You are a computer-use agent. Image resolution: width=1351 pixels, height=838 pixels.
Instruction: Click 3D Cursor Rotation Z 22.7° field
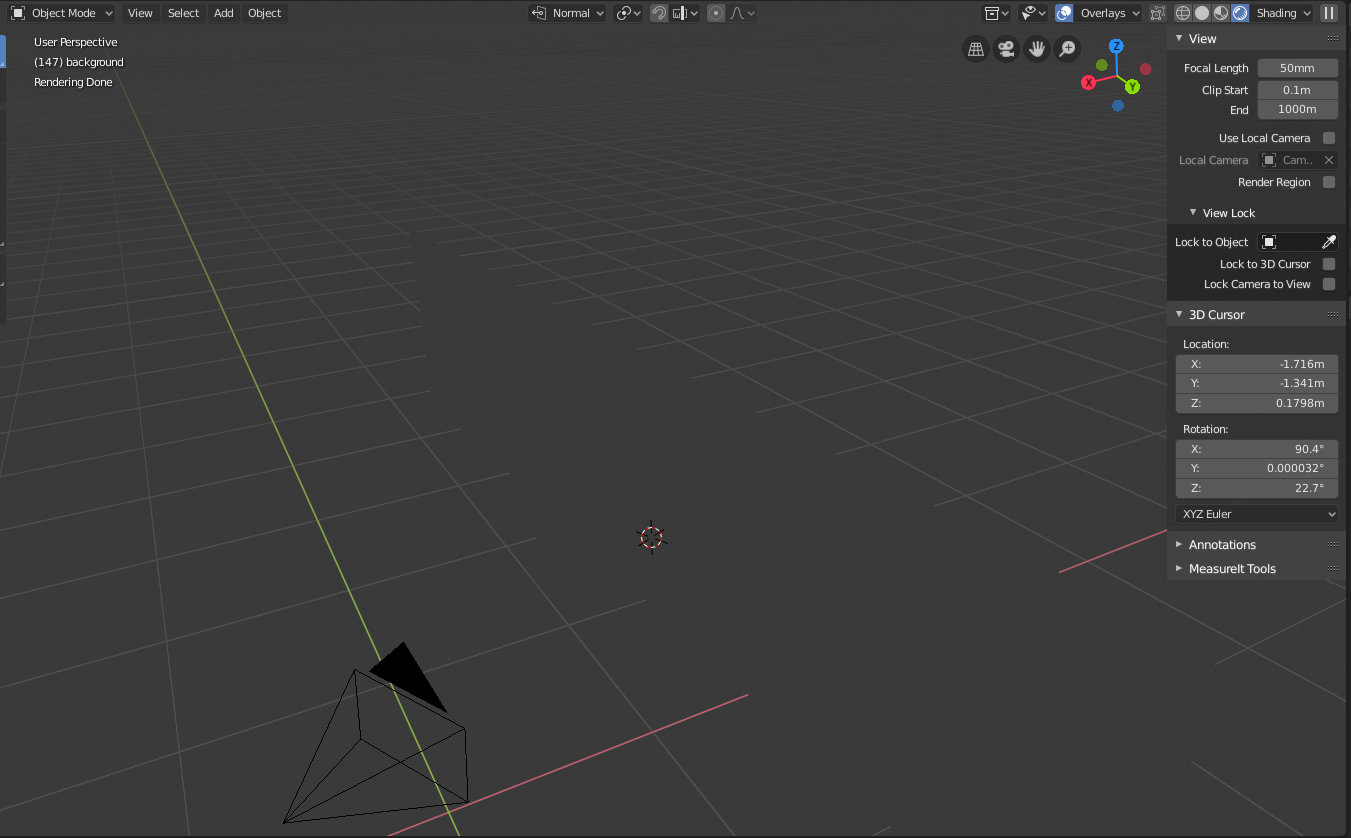point(1257,488)
